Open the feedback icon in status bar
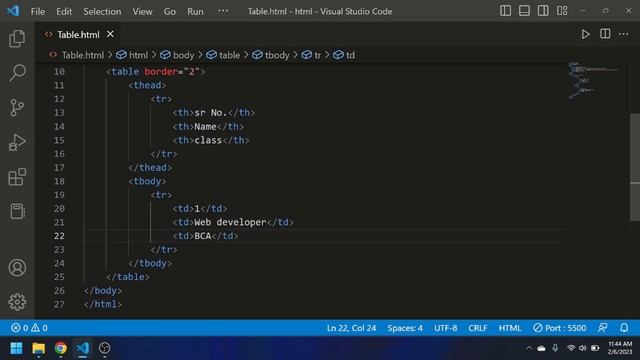 point(602,328)
